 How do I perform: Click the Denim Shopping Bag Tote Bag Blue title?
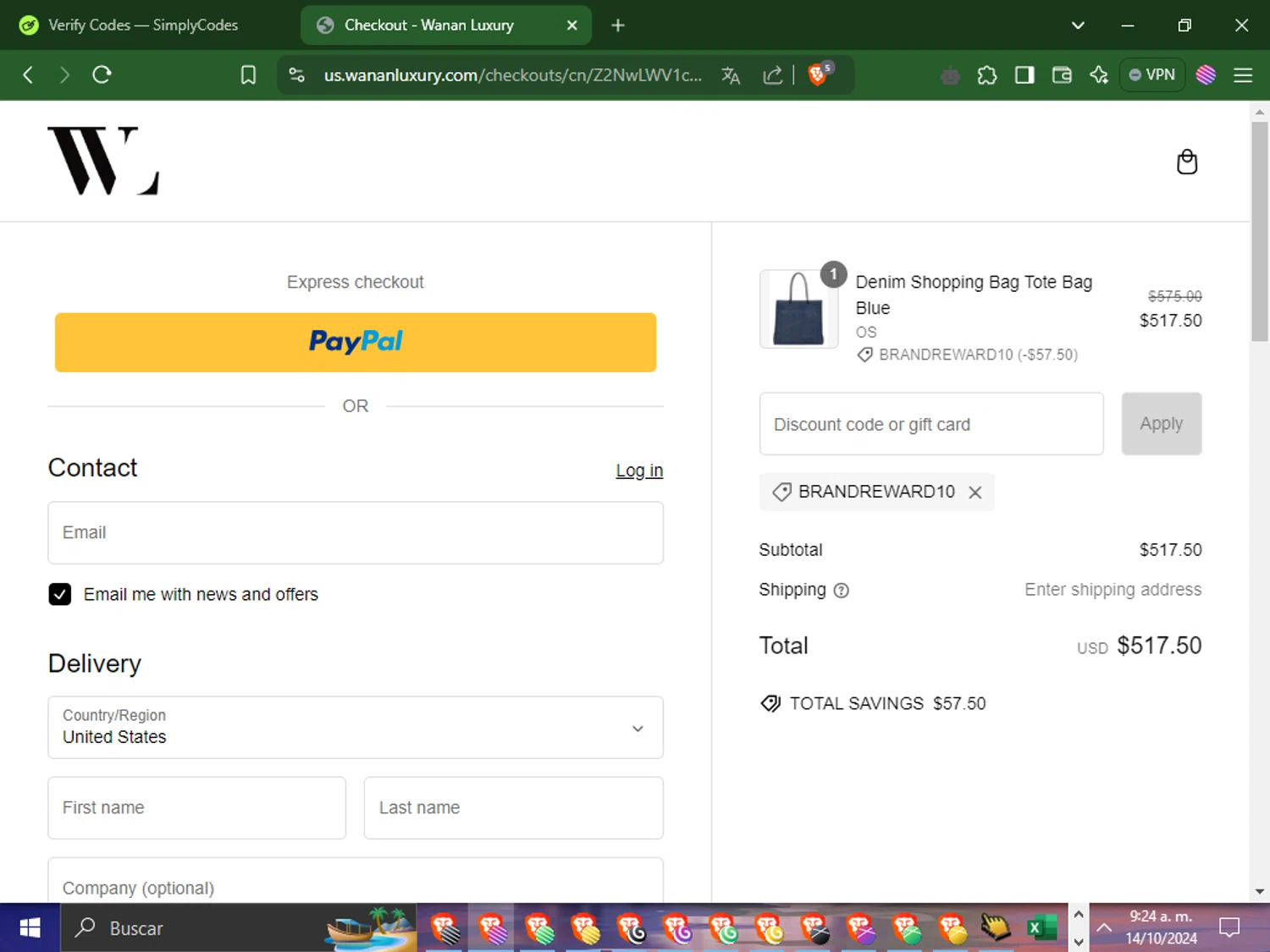pyautogui.click(x=974, y=294)
